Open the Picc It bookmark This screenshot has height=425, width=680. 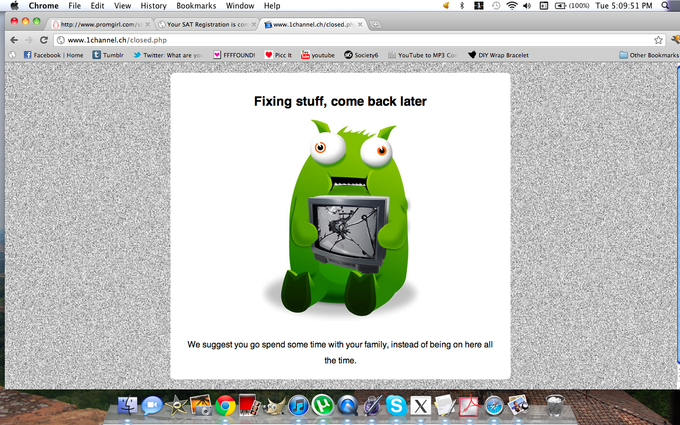pyautogui.click(x=278, y=55)
